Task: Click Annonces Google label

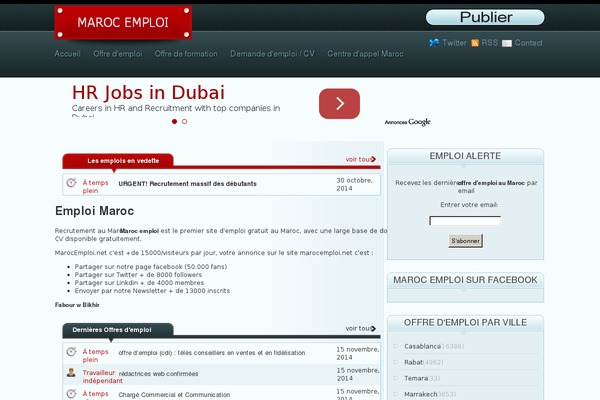Action: (408, 122)
